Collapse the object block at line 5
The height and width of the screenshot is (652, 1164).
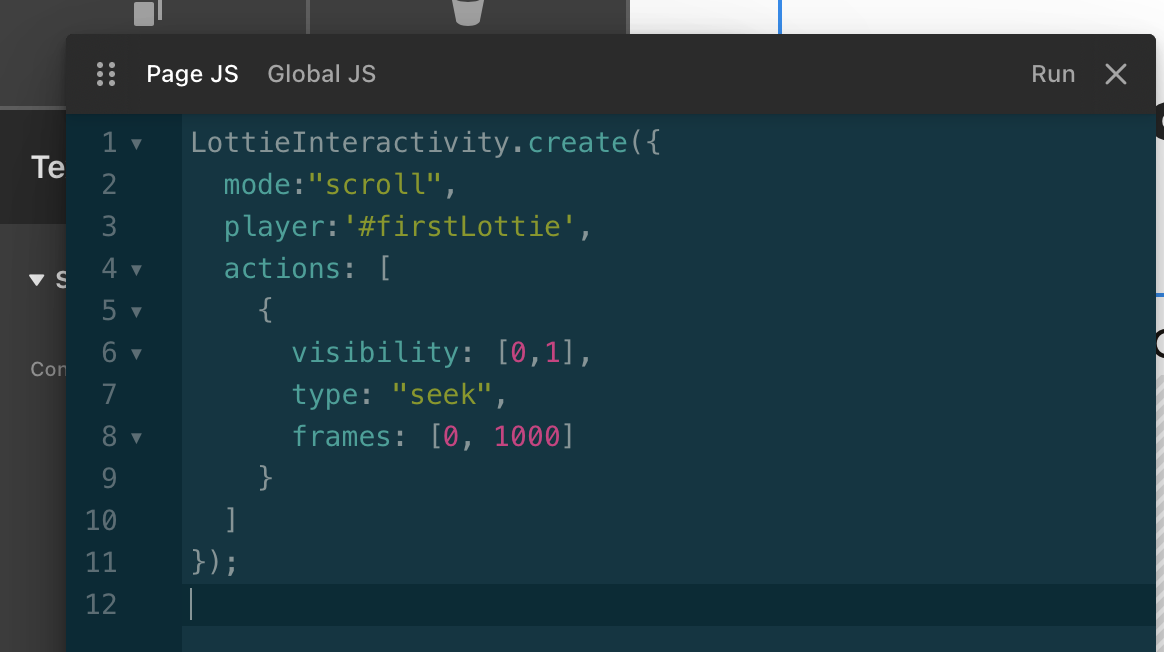[x=136, y=312]
